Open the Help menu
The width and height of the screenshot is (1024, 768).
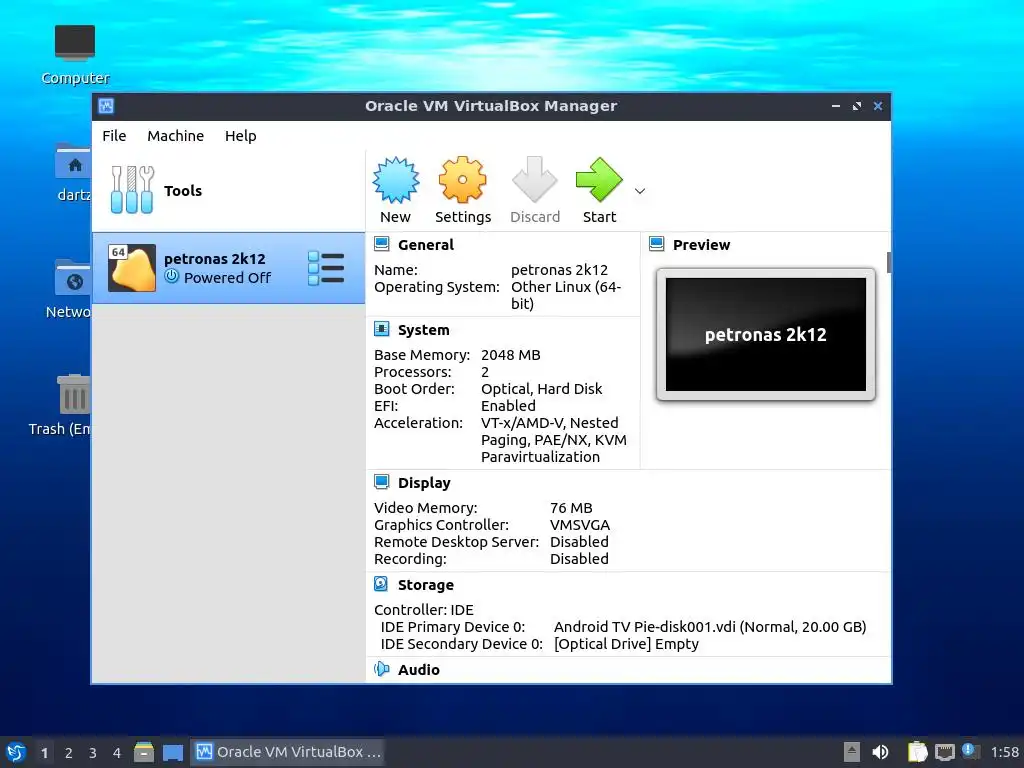240,136
